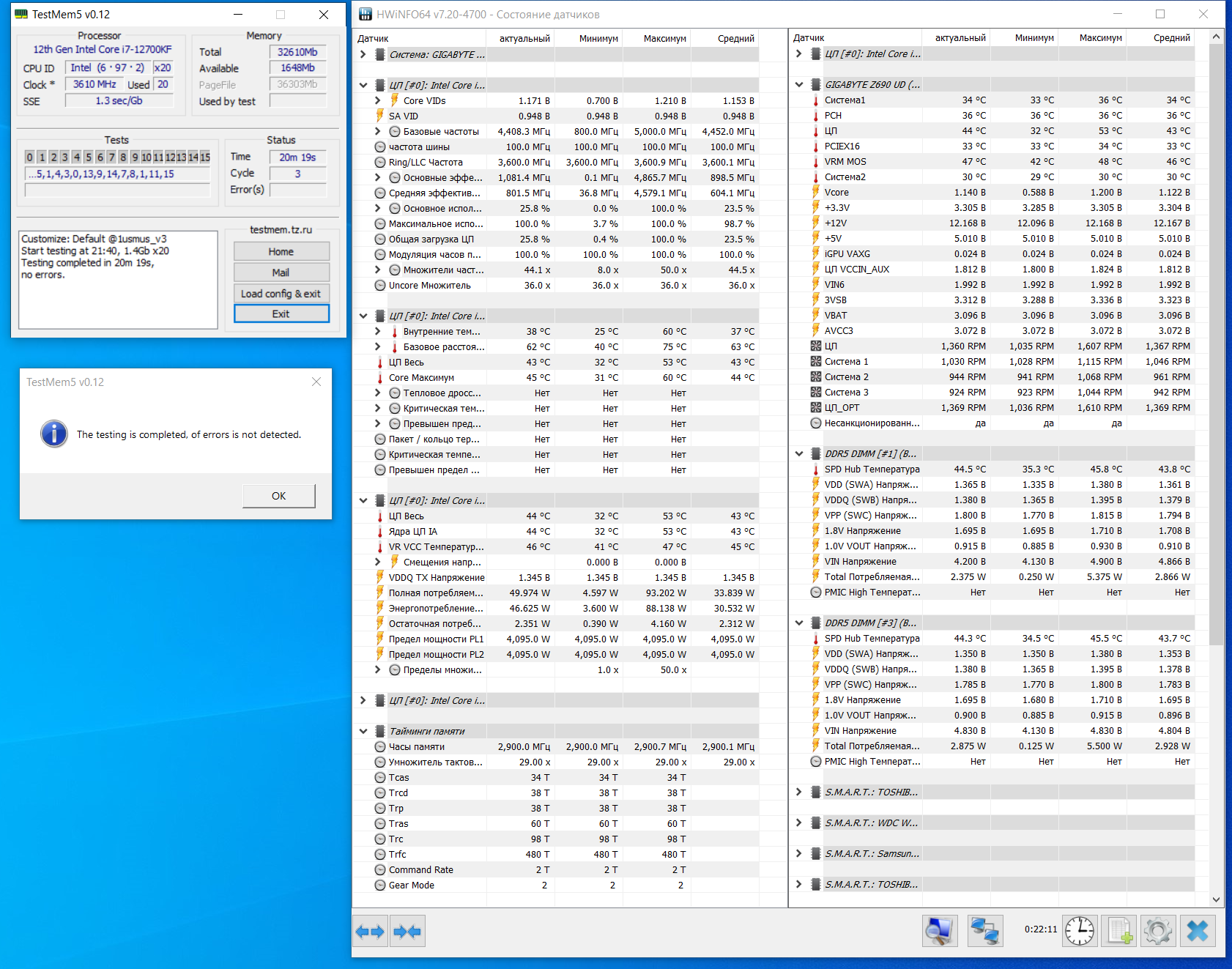1232x969 pixels.
Task: Click the scrollbar down arrow in HWiNFO
Action: pos(1216,899)
